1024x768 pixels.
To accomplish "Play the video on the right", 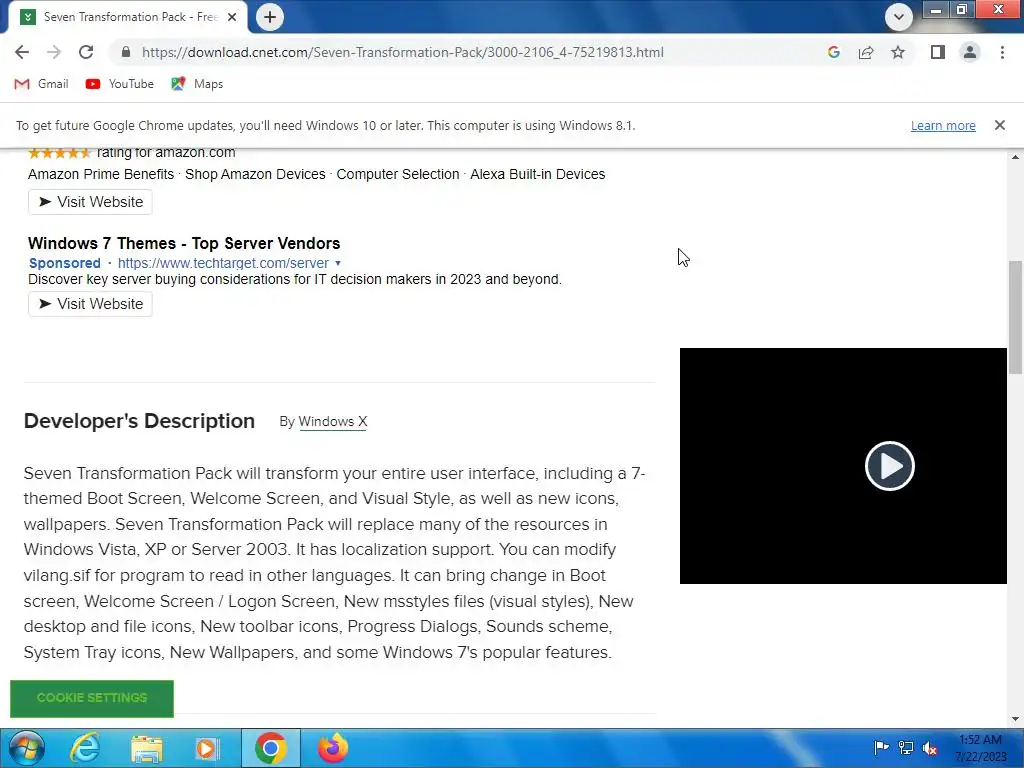I will pos(889,466).
